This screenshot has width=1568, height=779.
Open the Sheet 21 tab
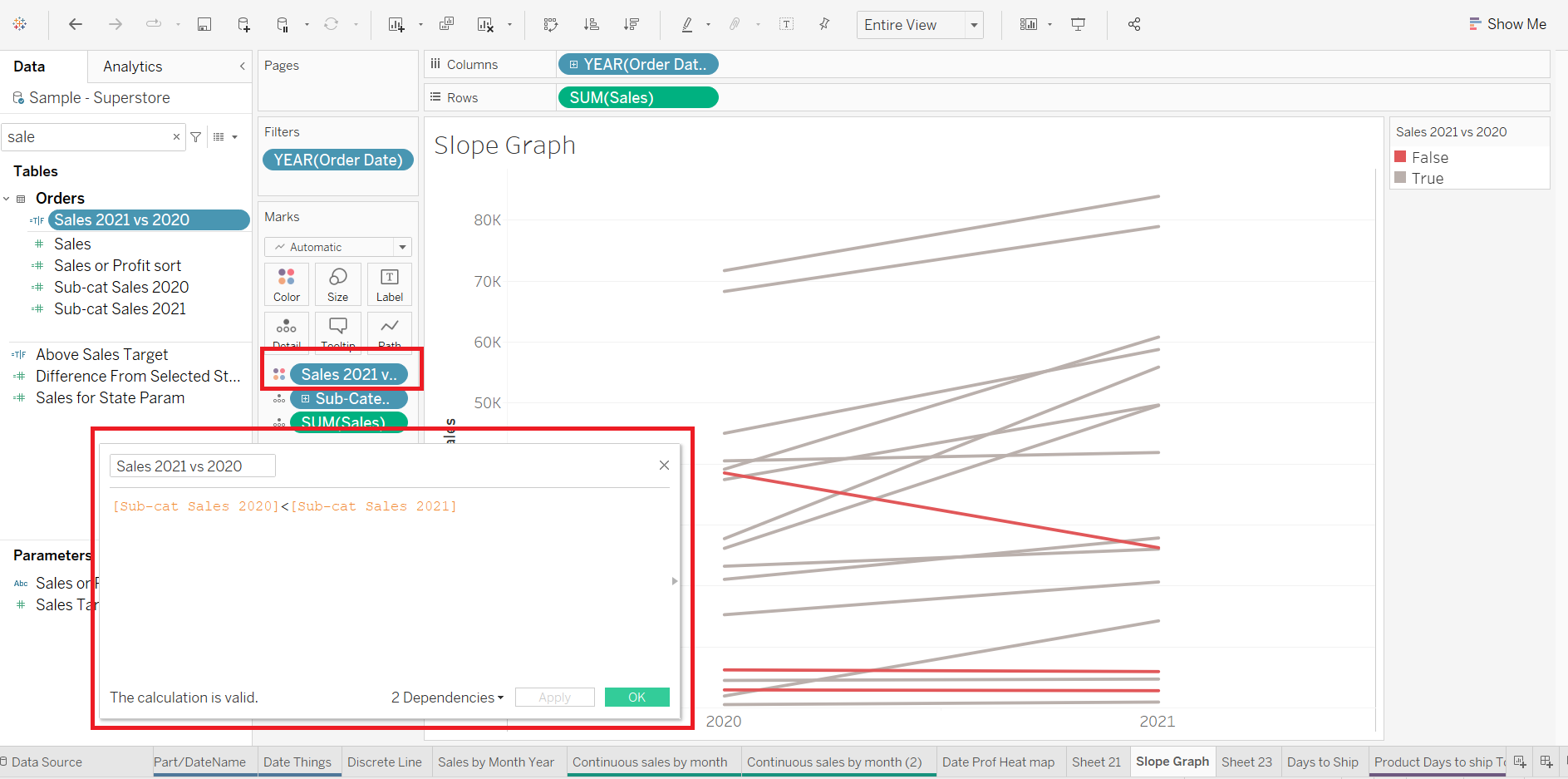tap(1096, 762)
